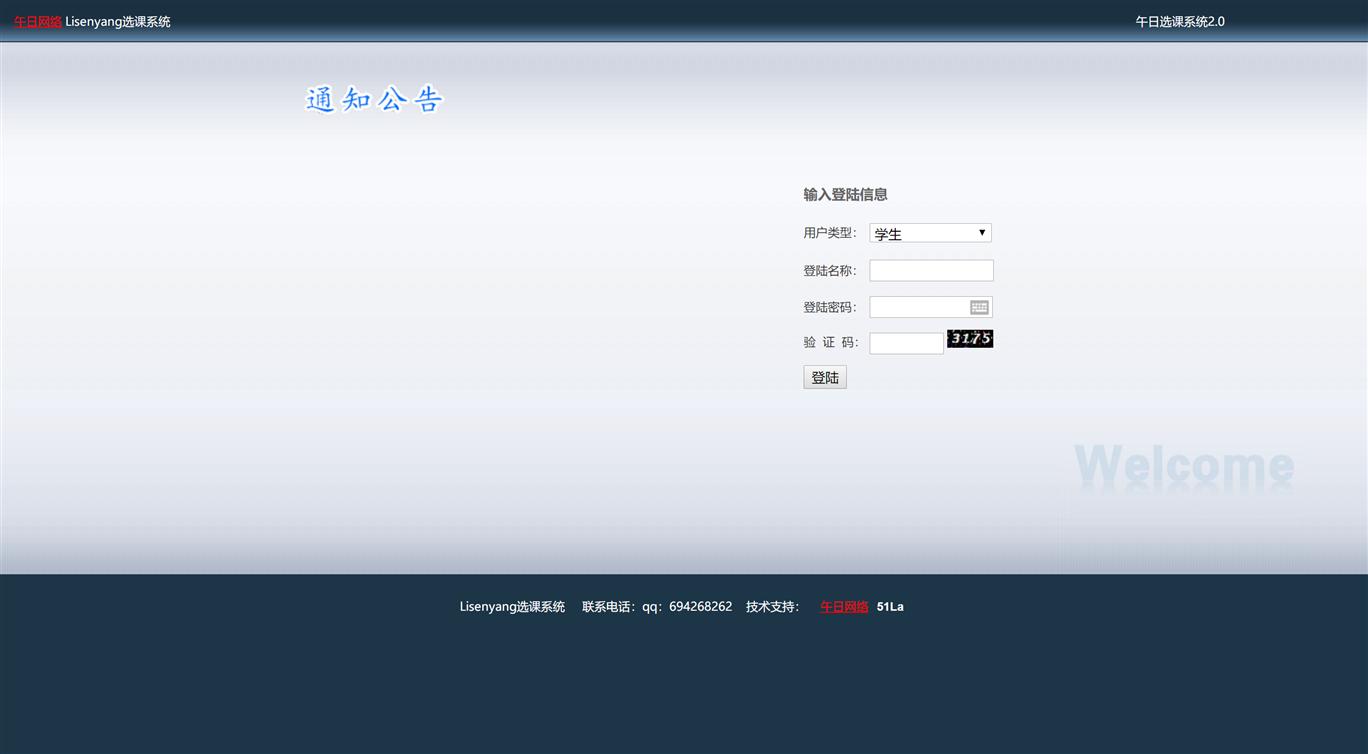Click the 登陆密码 label
The height and width of the screenshot is (754, 1368).
829,308
